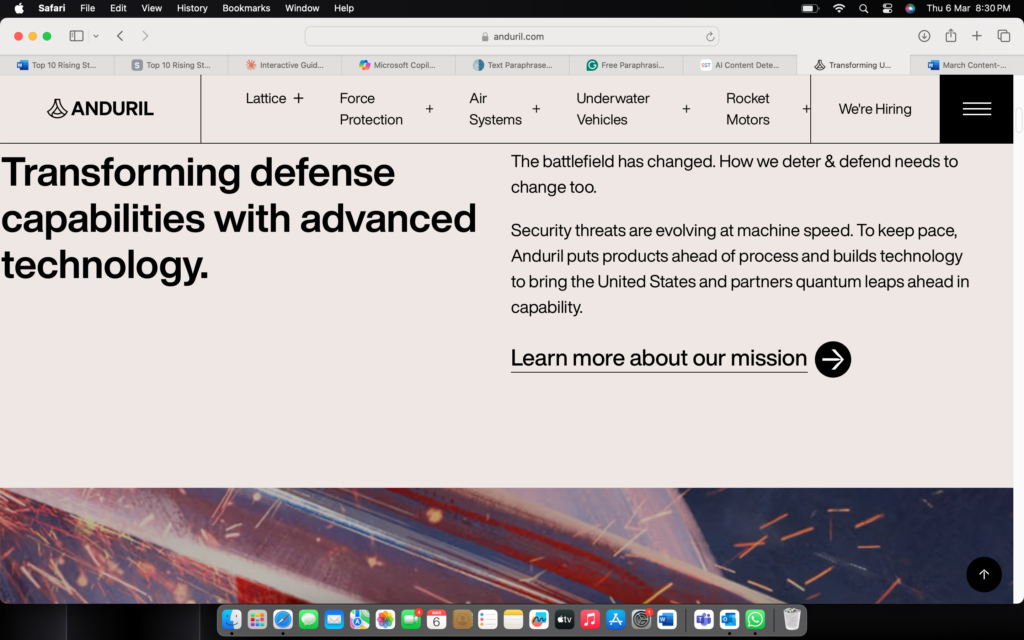
Task: Open the History menu
Action: (192, 8)
